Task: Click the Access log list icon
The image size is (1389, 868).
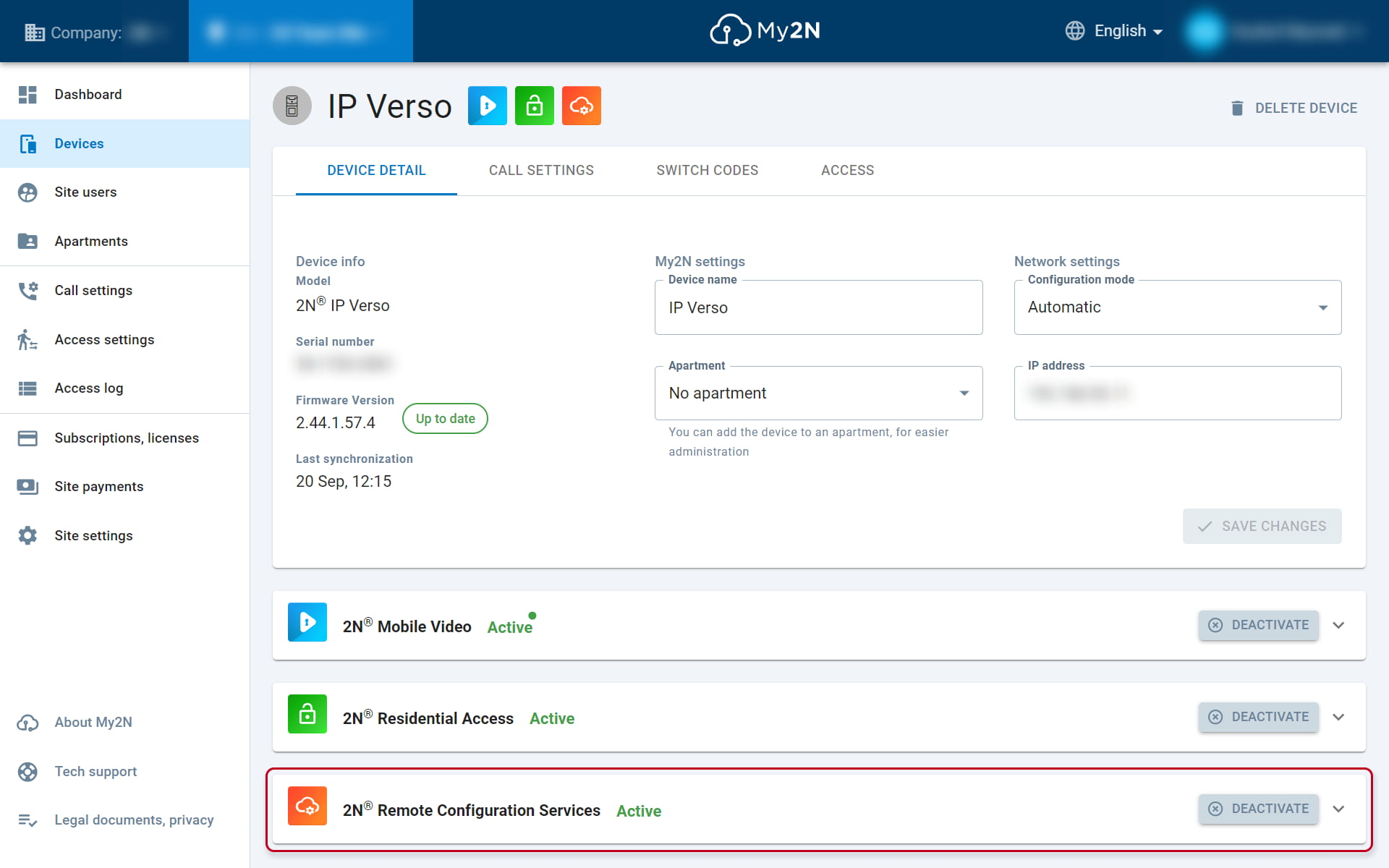Action: 27,388
